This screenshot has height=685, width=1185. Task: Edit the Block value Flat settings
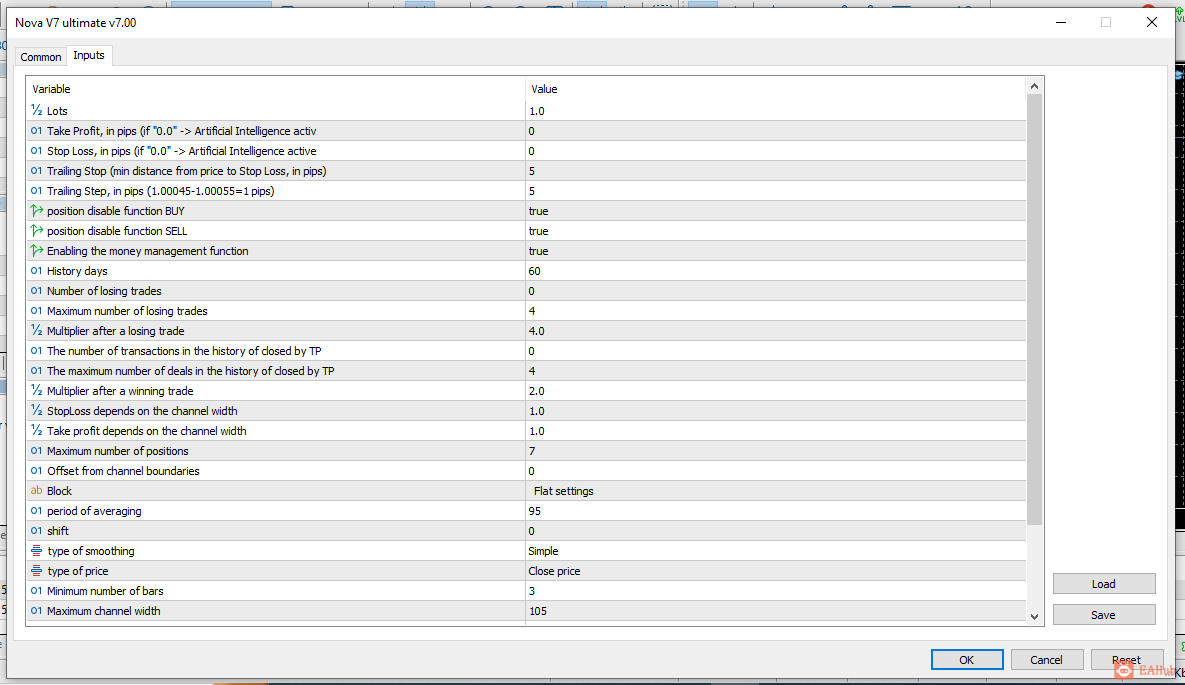tap(775, 491)
